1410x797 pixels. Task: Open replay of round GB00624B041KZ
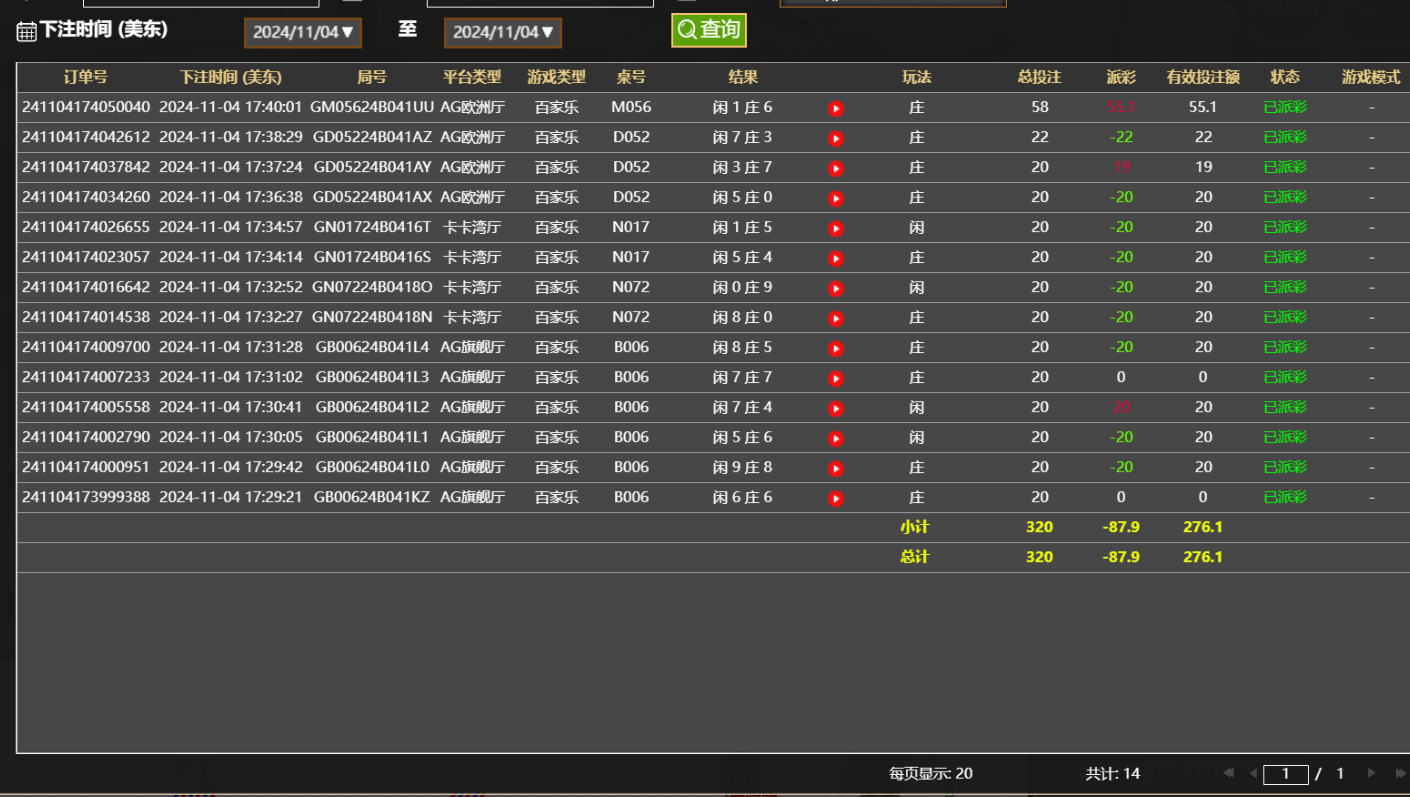[x=836, y=498]
